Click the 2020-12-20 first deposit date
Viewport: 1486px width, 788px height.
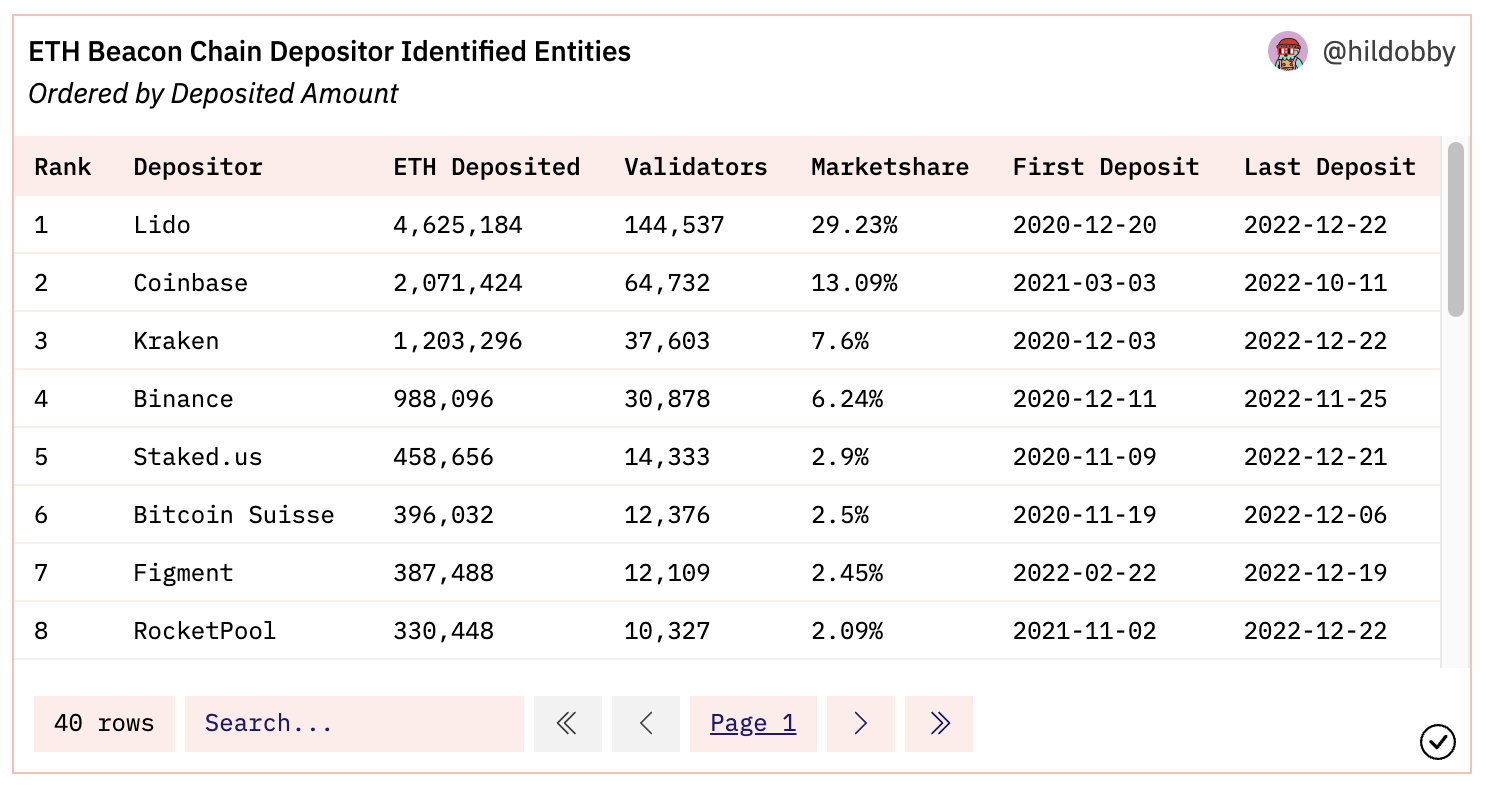[x=1084, y=225]
